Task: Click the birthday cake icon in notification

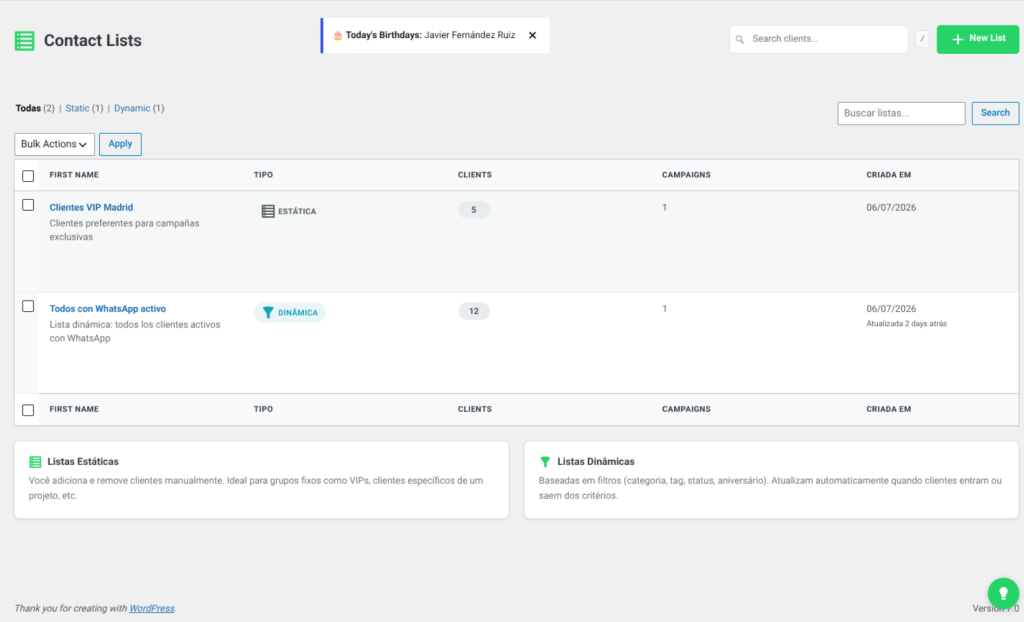Action: coord(338,35)
